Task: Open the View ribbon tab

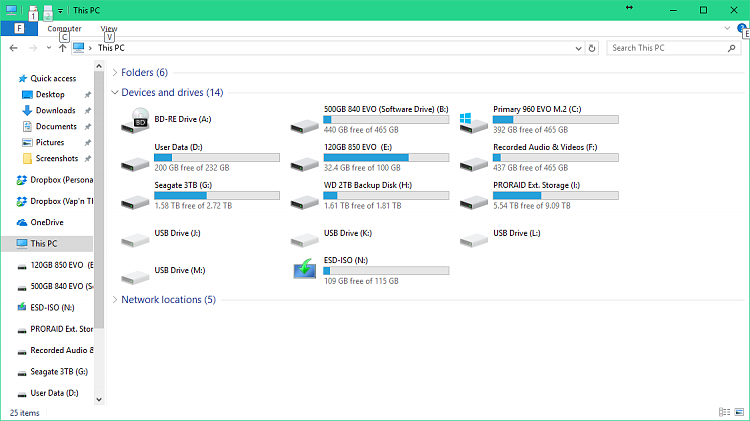Action: pos(109,29)
